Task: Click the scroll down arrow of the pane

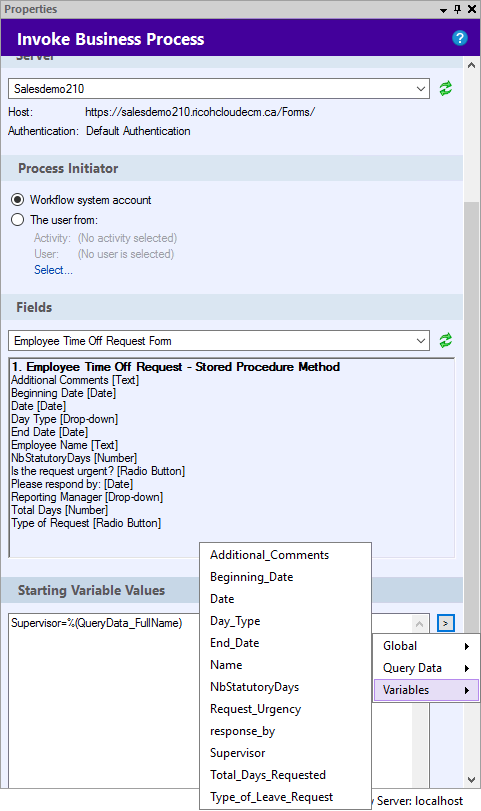Action: 471,779
